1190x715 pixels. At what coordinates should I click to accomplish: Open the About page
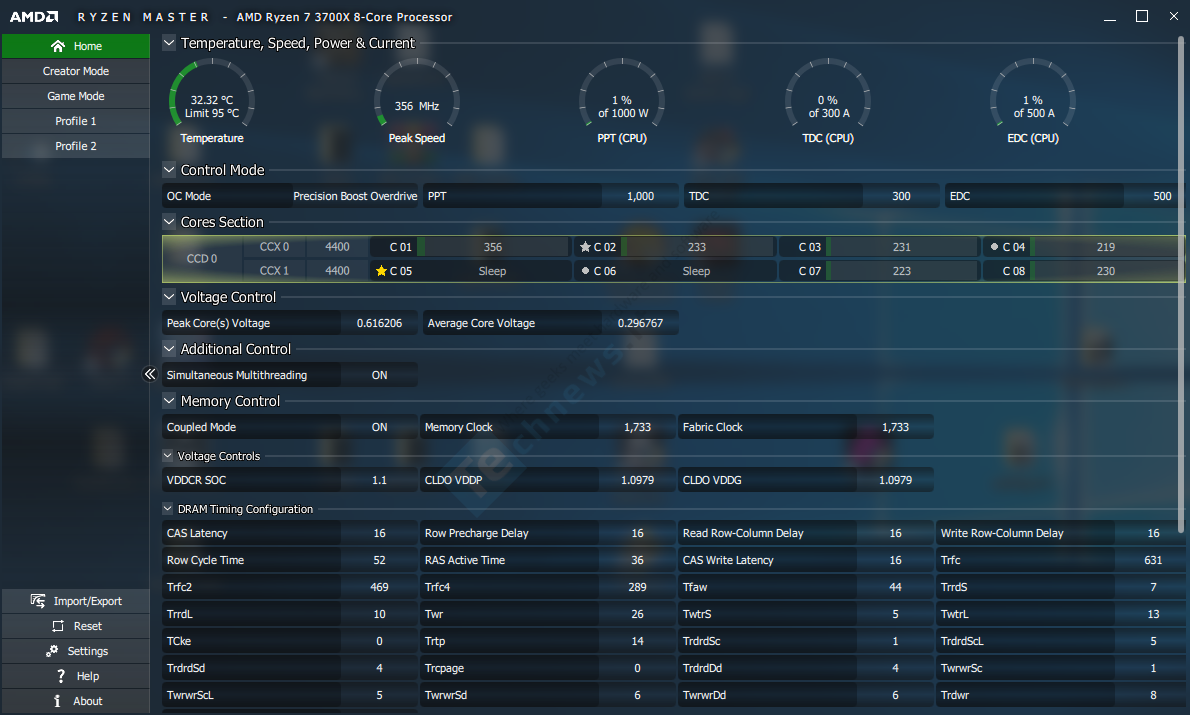coord(76,701)
